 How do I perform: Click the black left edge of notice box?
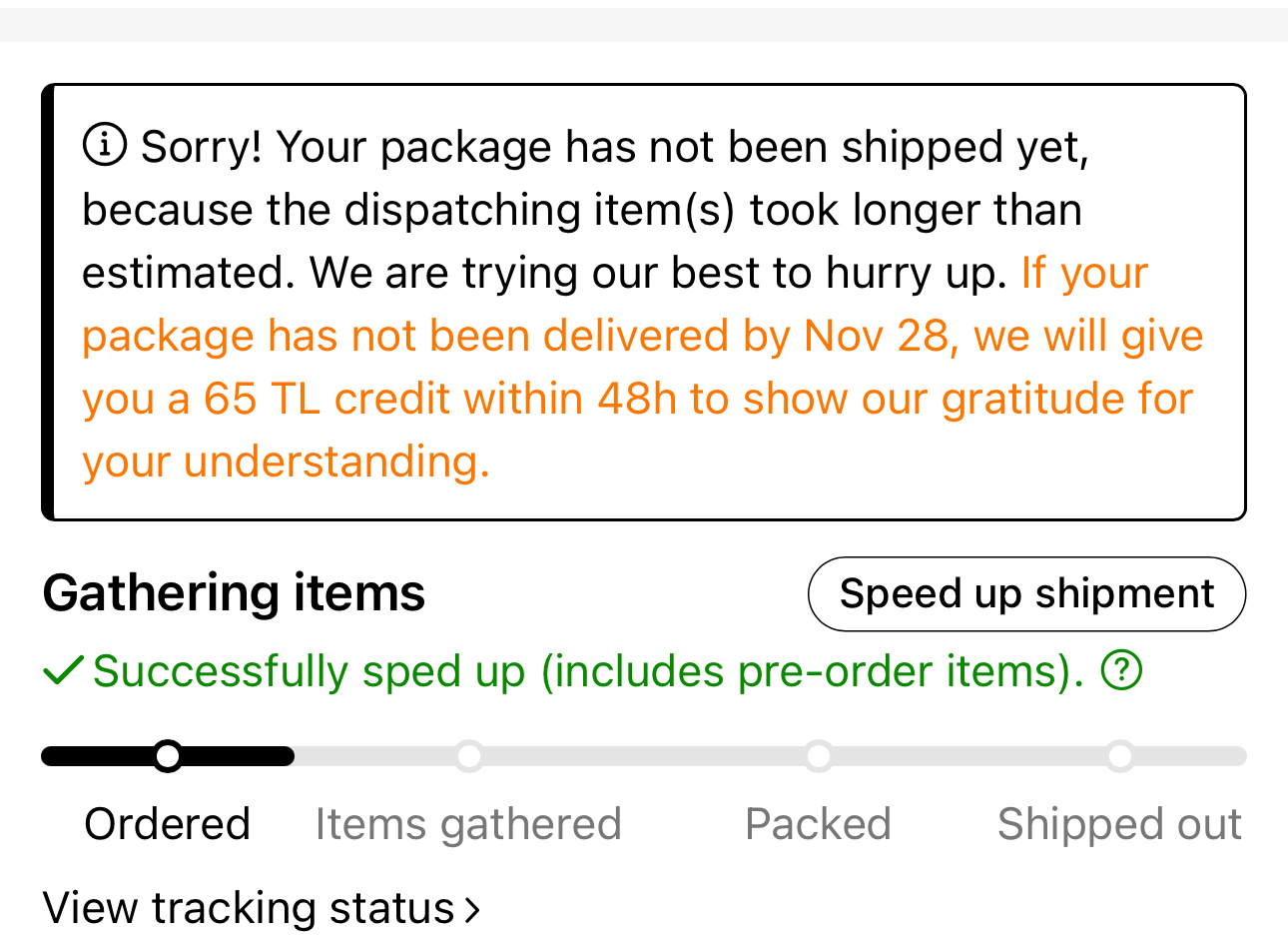pos(47,302)
